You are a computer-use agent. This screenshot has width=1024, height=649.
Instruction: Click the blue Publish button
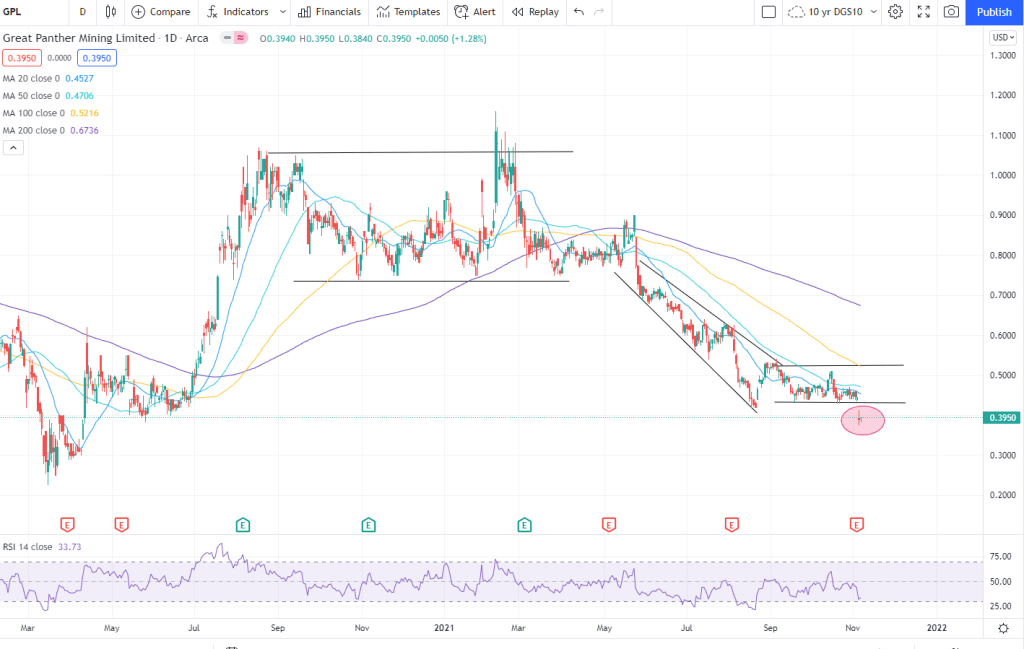[x=994, y=12]
